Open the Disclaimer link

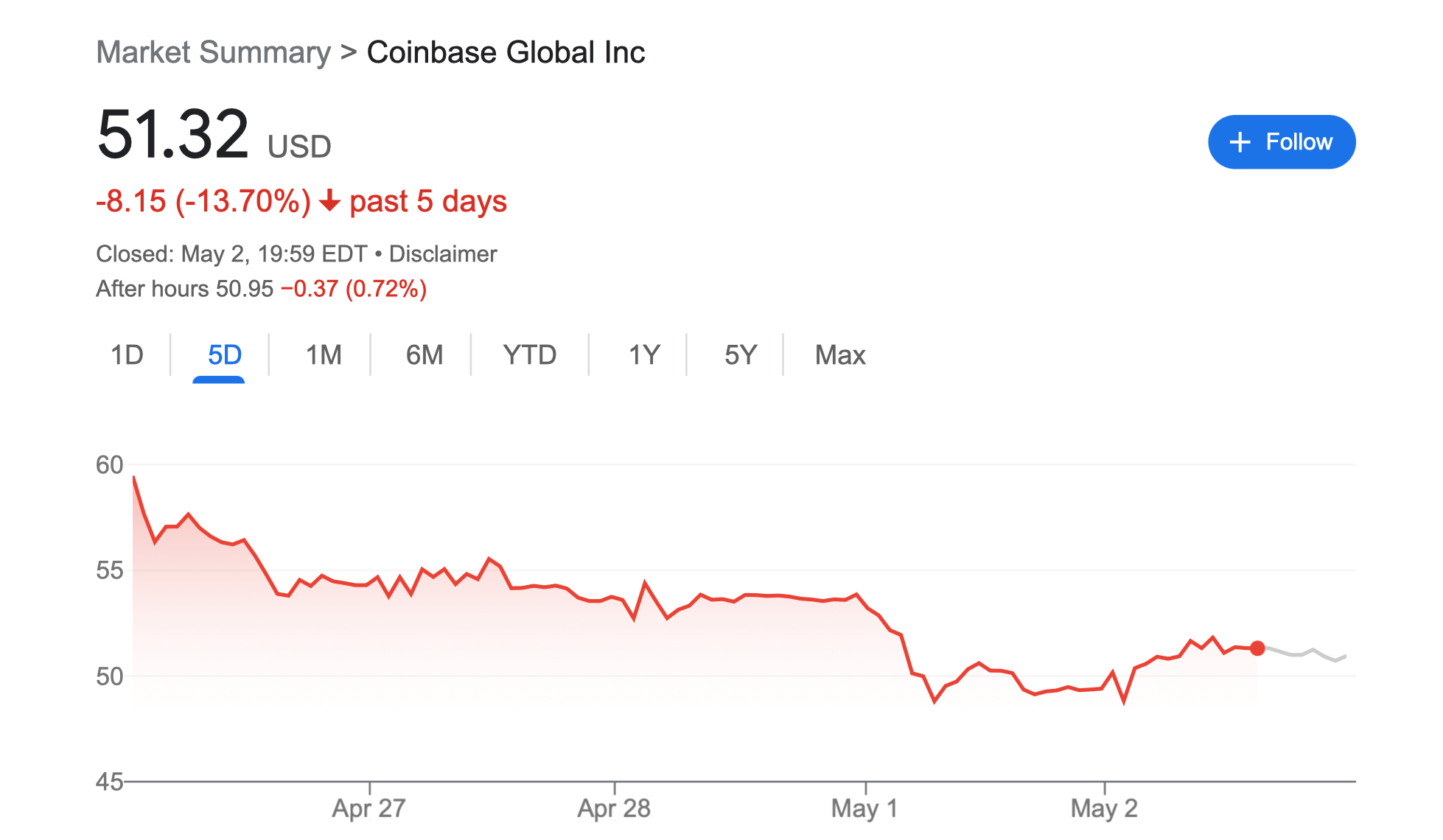point(443,253)
